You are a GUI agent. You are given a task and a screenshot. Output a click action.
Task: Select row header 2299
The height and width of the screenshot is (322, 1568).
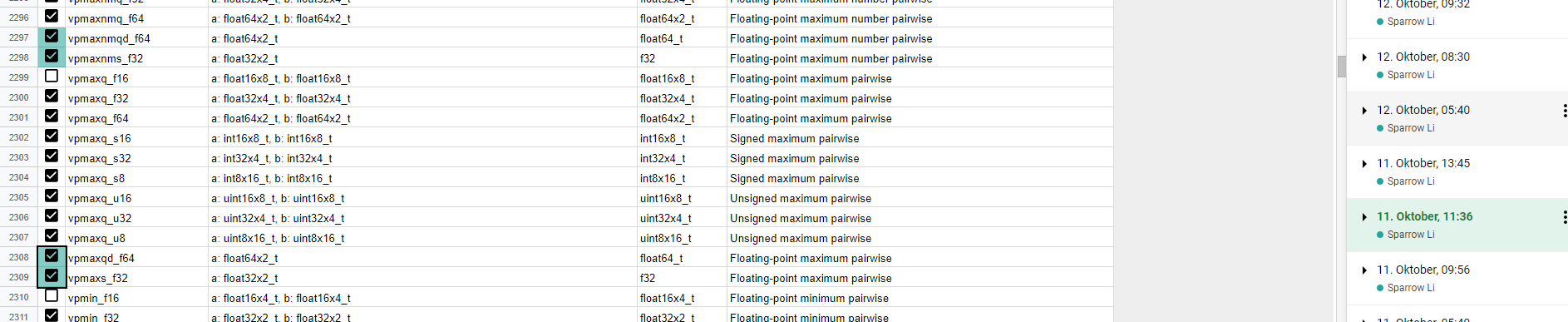coord(18,77)
